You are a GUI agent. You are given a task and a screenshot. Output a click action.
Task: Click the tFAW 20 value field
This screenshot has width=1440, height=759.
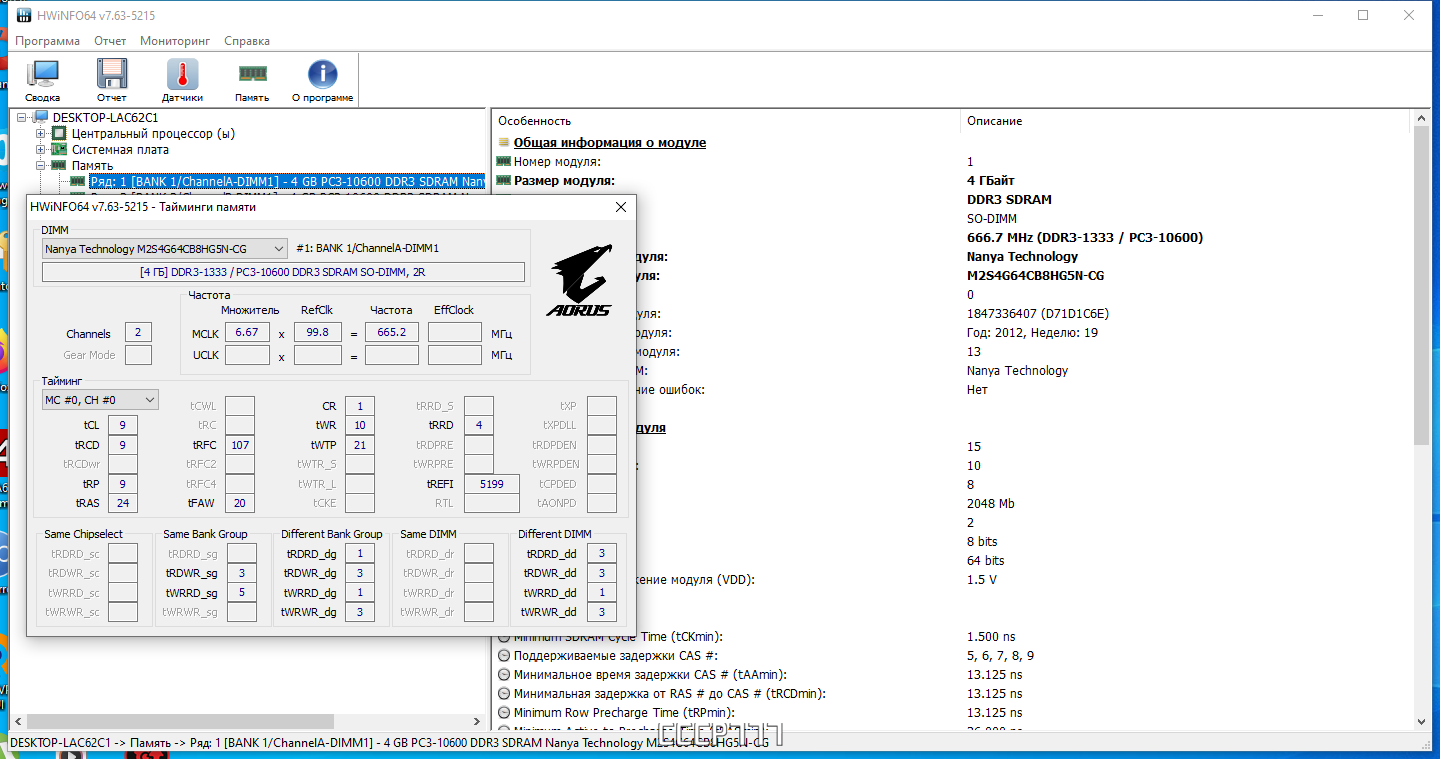tap(240, 503)
